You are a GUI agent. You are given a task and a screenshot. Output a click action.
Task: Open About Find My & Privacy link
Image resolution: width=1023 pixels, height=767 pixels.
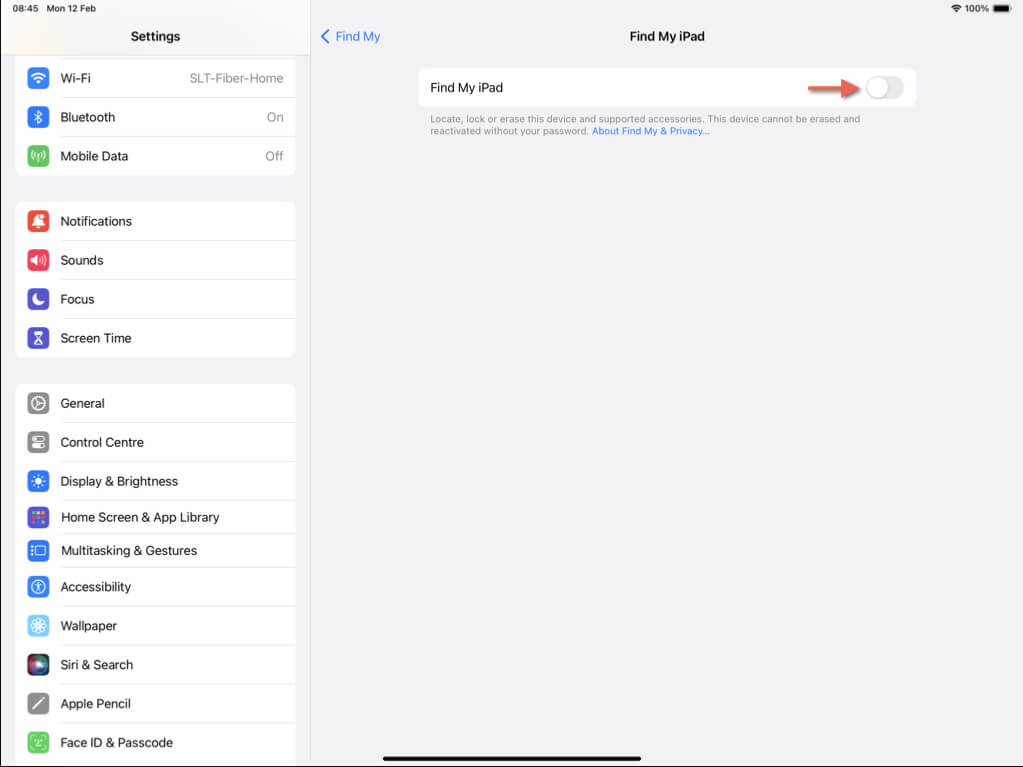(x=650, y=131)
